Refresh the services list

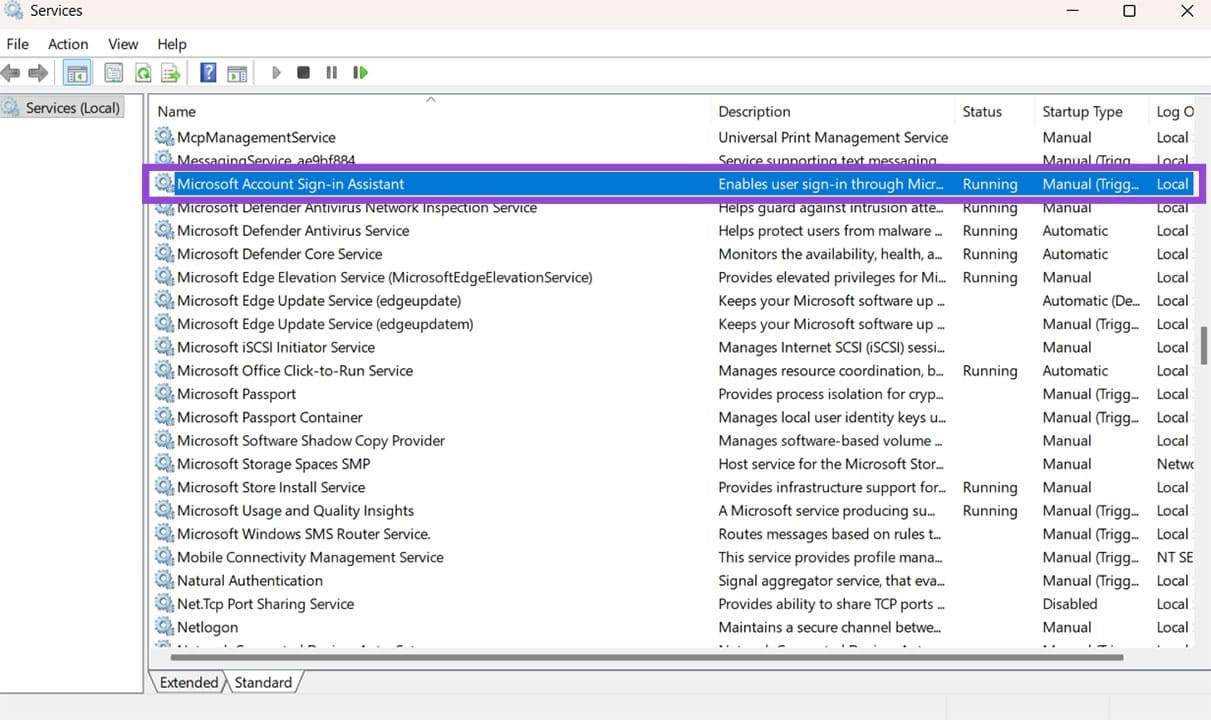(142, 72)
